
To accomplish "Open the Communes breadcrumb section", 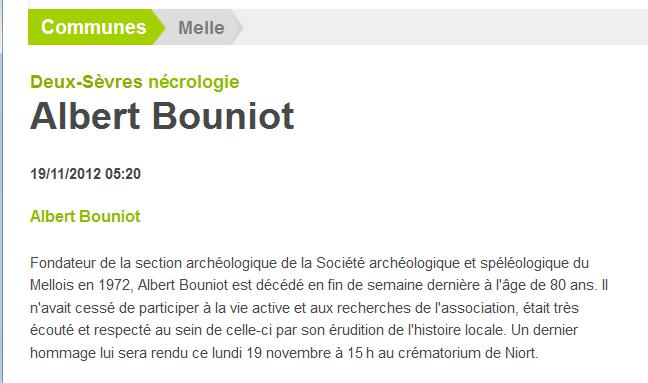I will [x=93, y=27].
